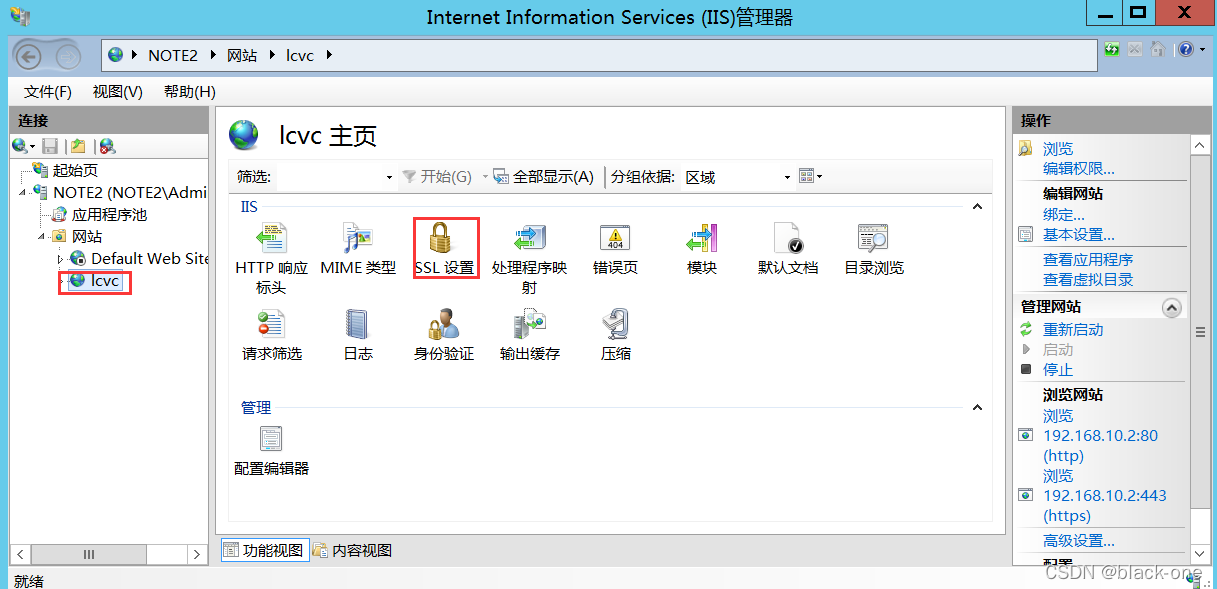Open the 分组依据 区域 dropdown

pyautogui.click(x=737, y=177)
